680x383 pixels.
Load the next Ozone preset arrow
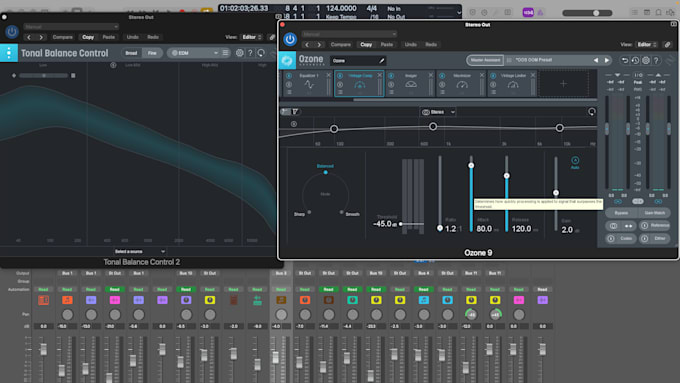(x=607, y=60)
